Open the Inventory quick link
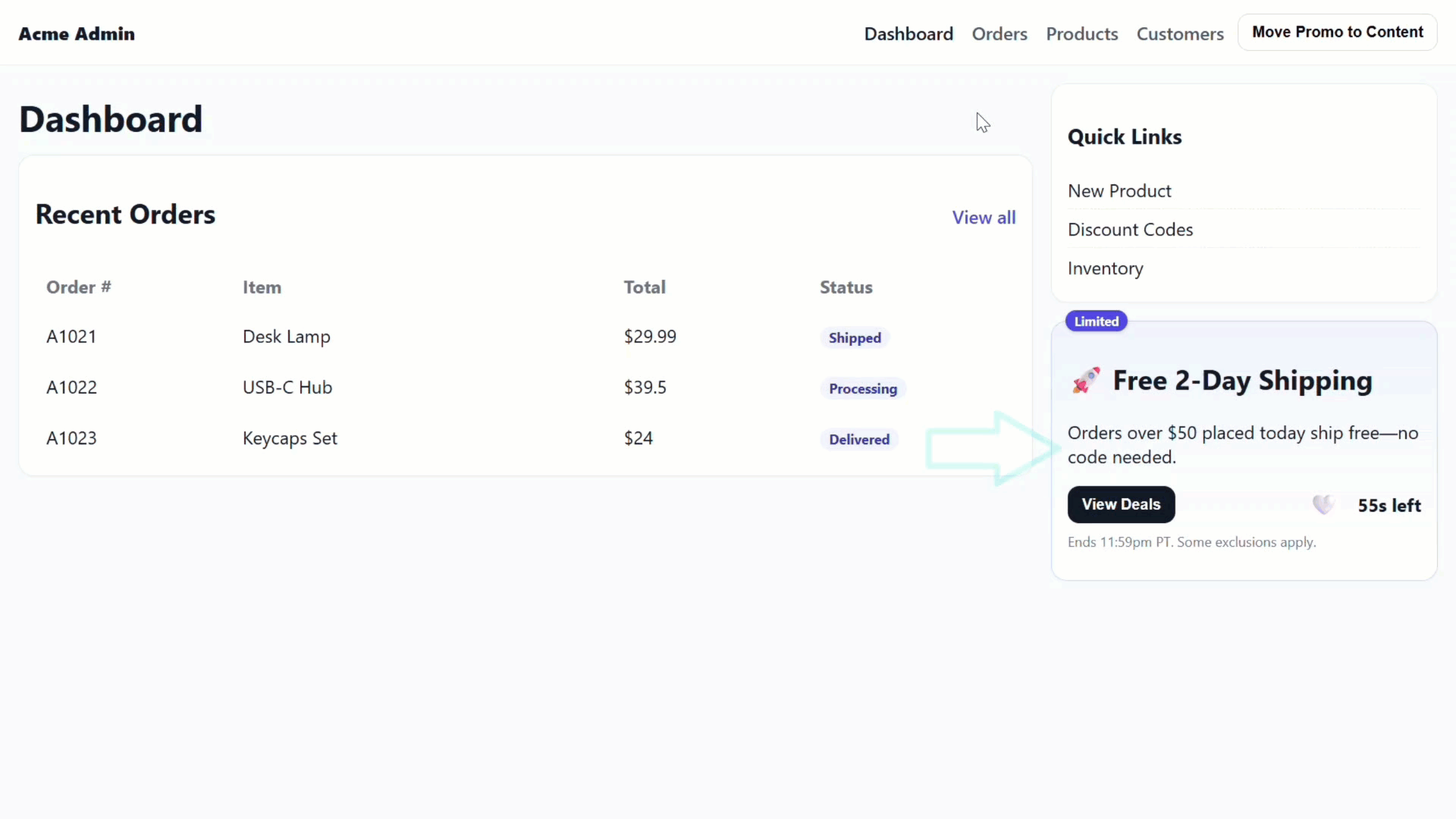Screen dimensions: 1456x819 pos(1105,268)
